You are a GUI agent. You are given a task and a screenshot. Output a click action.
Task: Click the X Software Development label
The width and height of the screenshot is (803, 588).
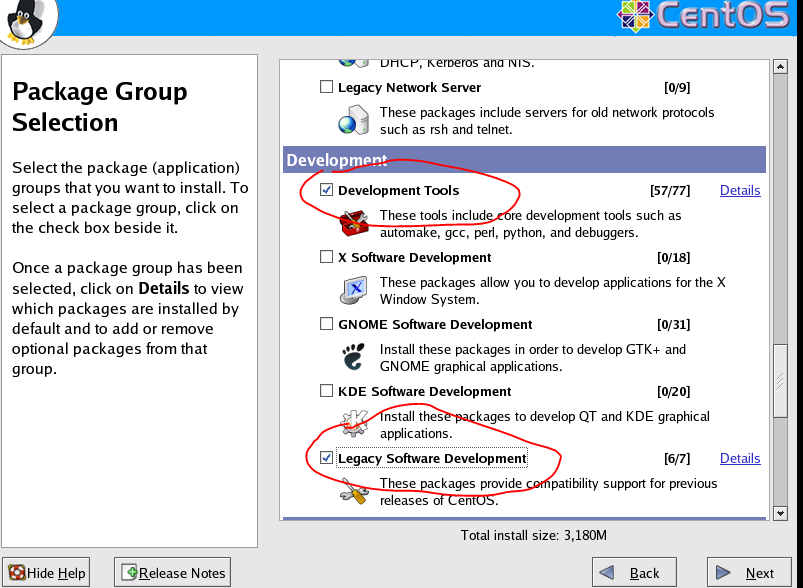414,258
